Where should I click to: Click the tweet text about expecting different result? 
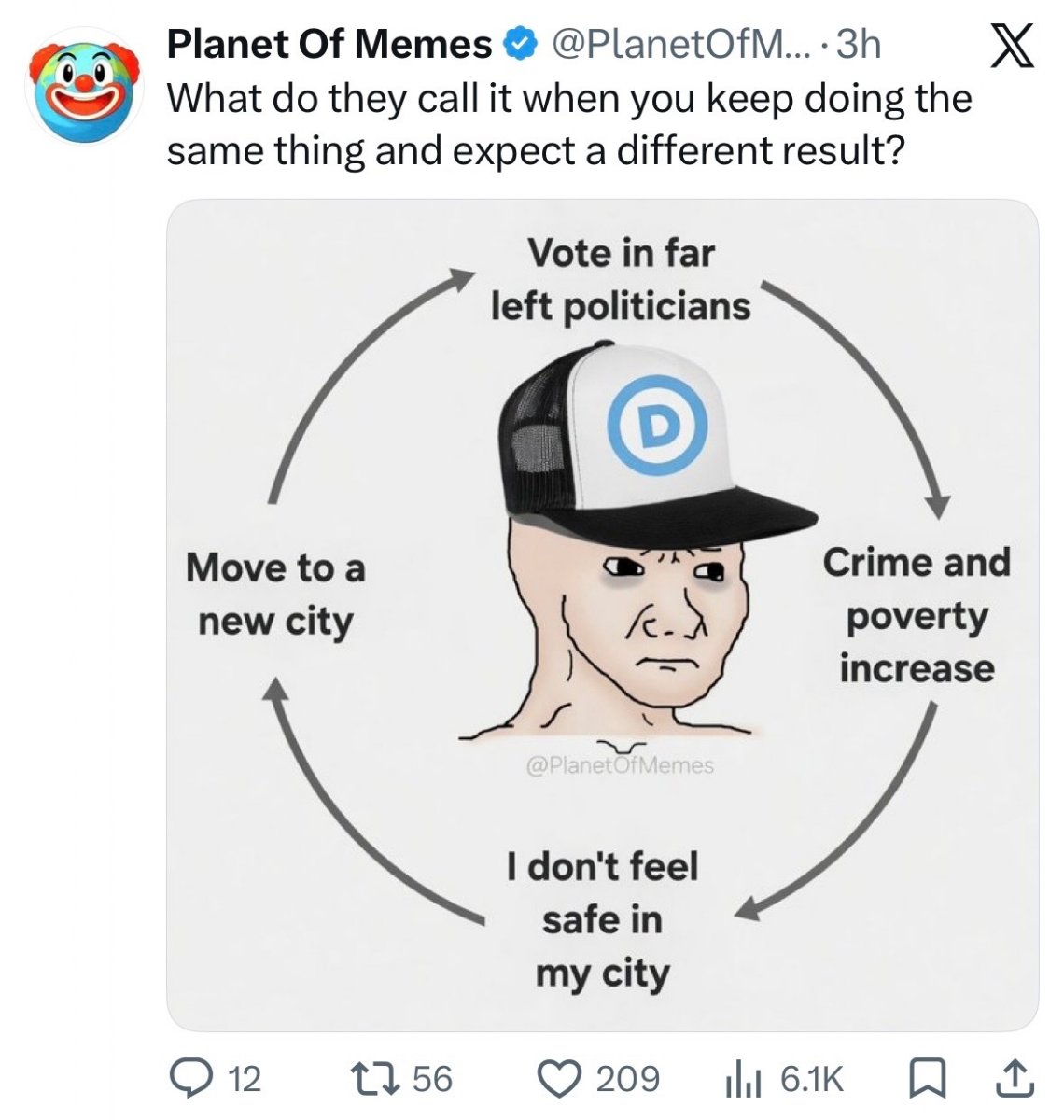(569, 125)
